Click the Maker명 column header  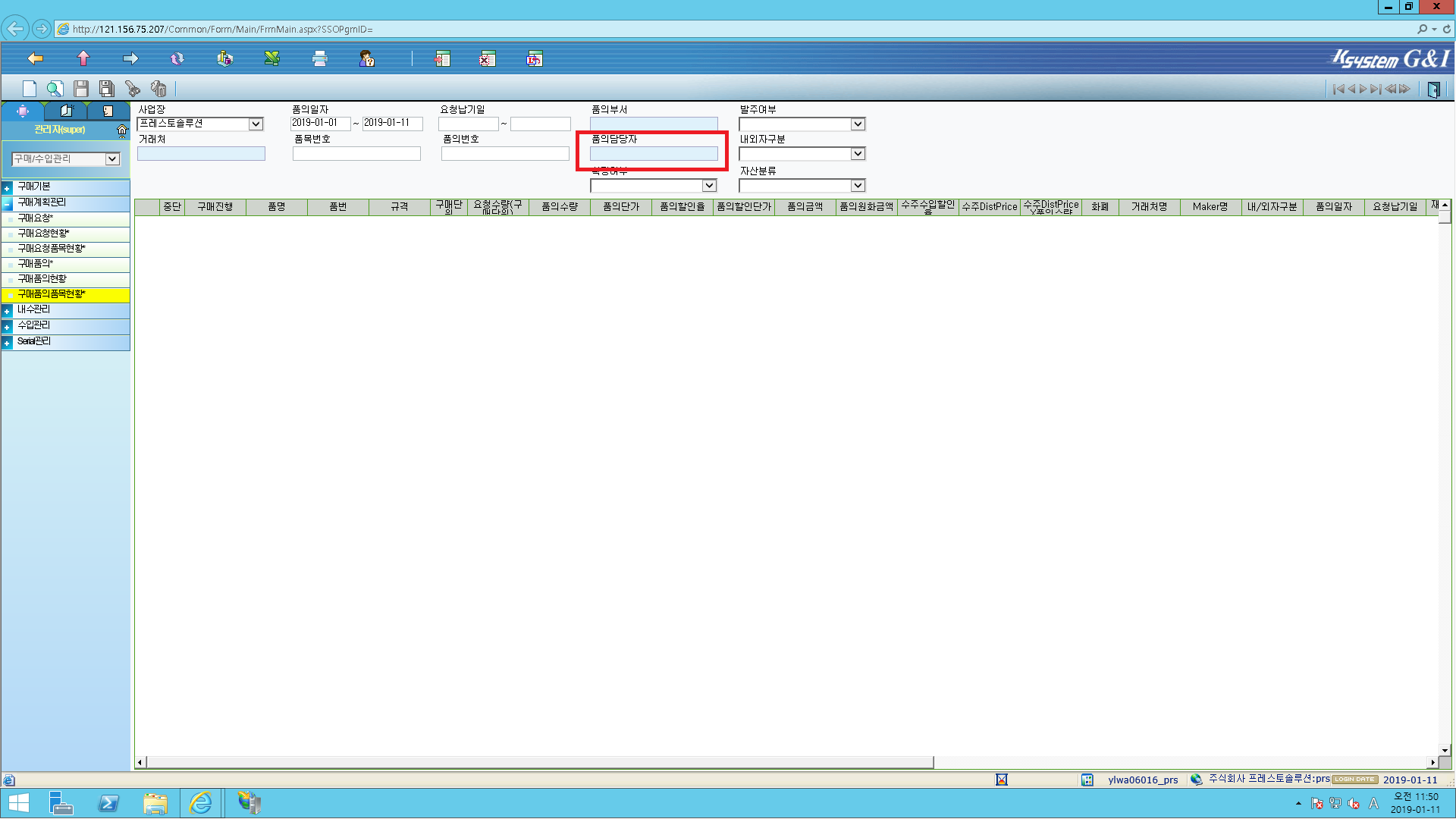tap(1210, 207)
